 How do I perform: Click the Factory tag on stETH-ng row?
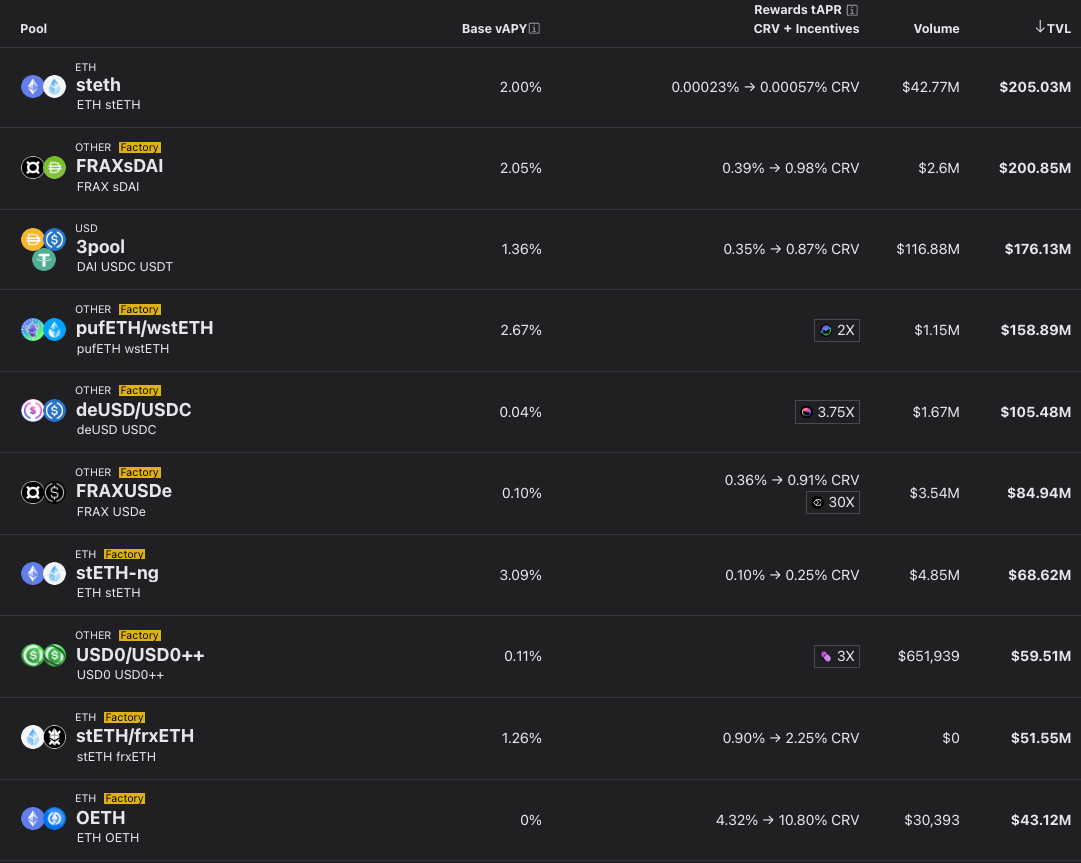point(124,554)
